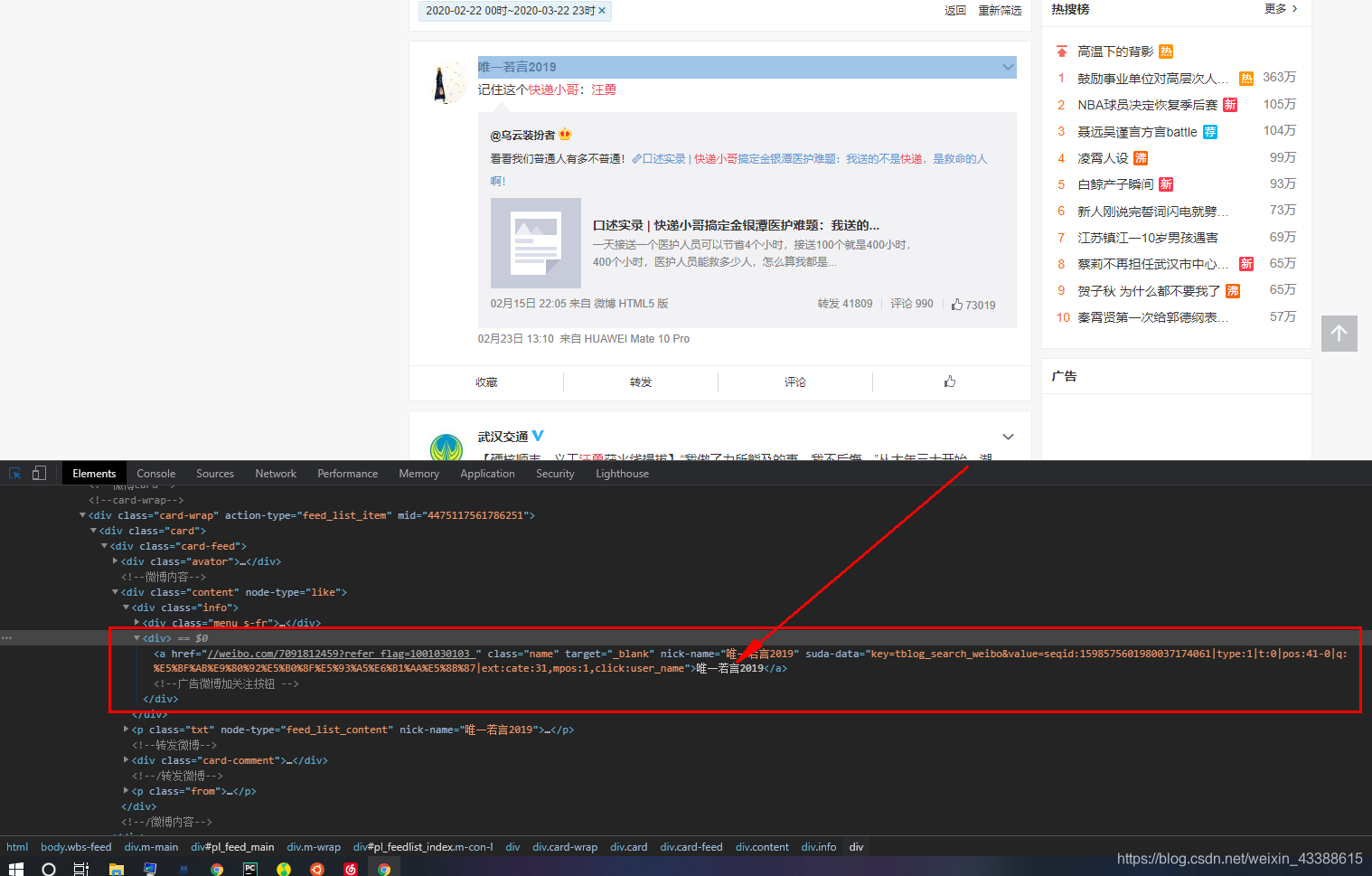This screenshot has height=876, width=1372.
Task: Open the QQ Music icon in the taskbar
Action: (x=284, y=869)
